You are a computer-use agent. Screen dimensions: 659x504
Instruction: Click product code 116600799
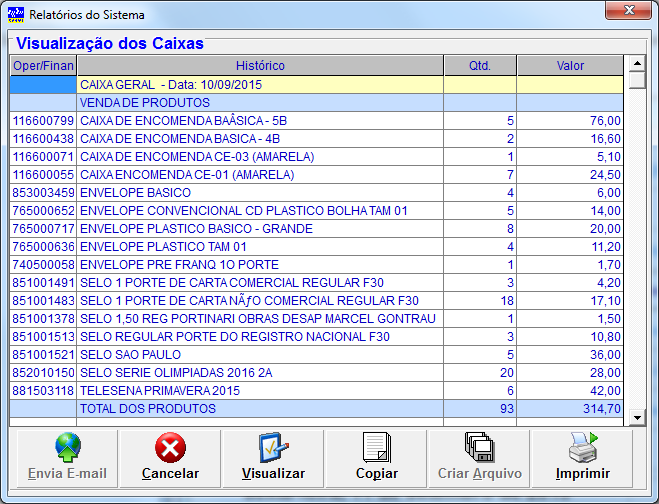tap(43, 121)
